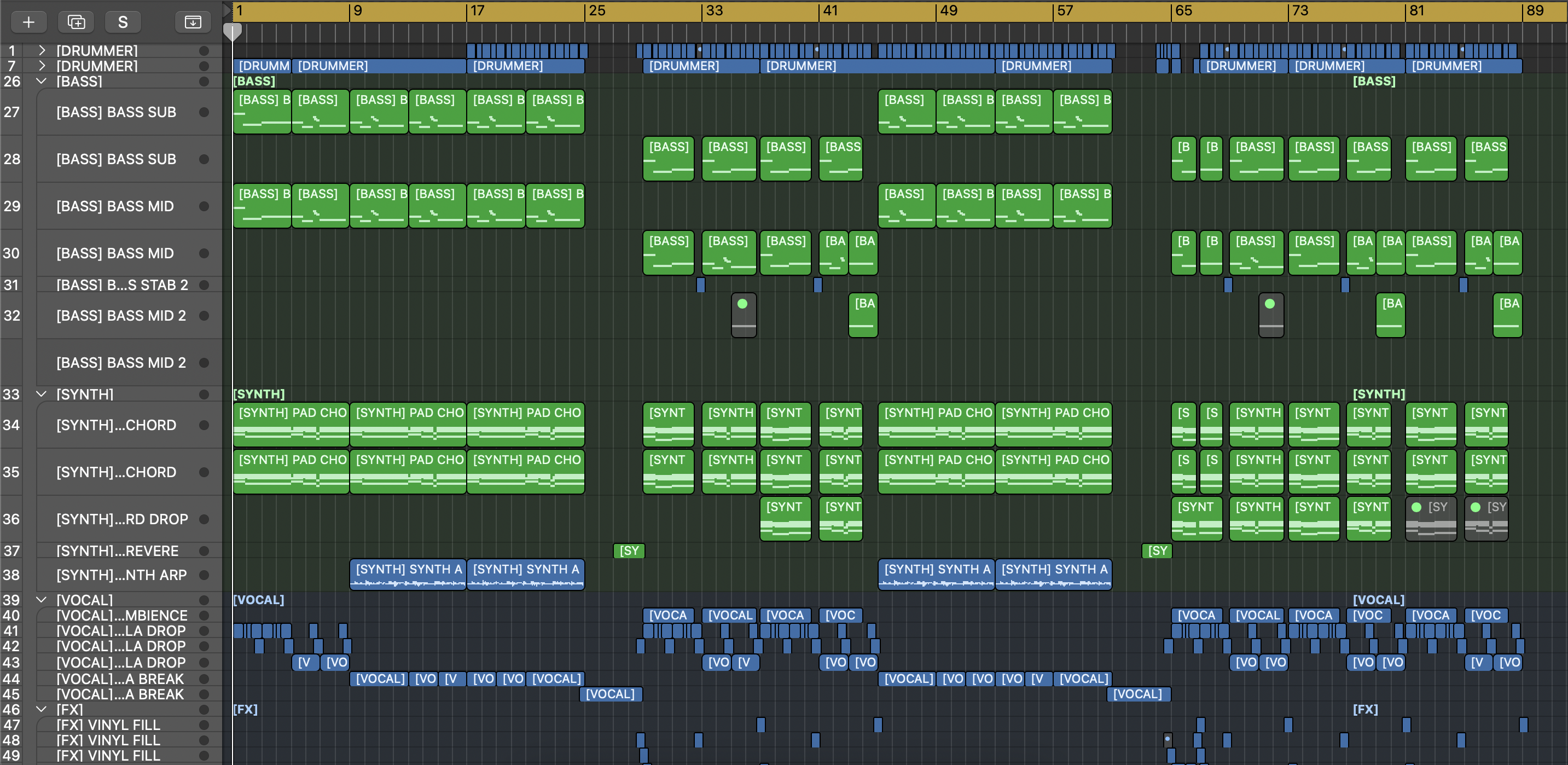
Task: Toggle the global solo S button
Action: (123, 22)
